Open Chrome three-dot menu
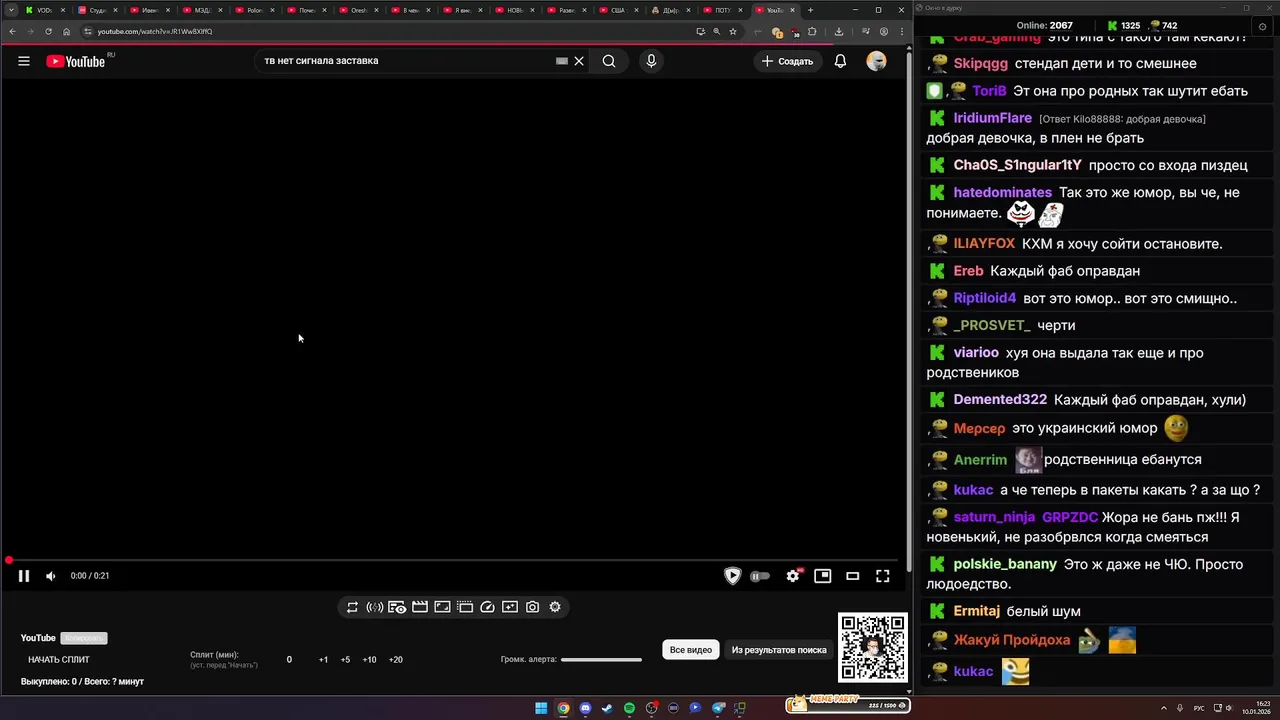The height and width of the screenshot is (720, 1280). click(902, 31)
